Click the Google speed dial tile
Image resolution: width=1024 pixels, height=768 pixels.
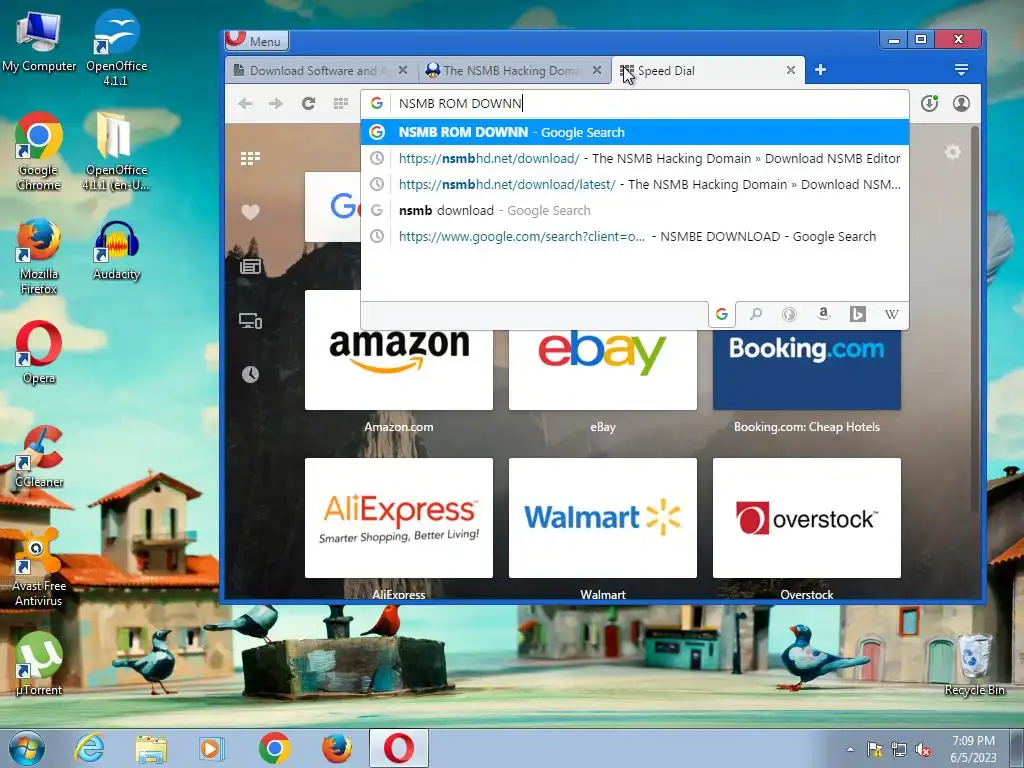pyautogui.click(x=333, y=207)
